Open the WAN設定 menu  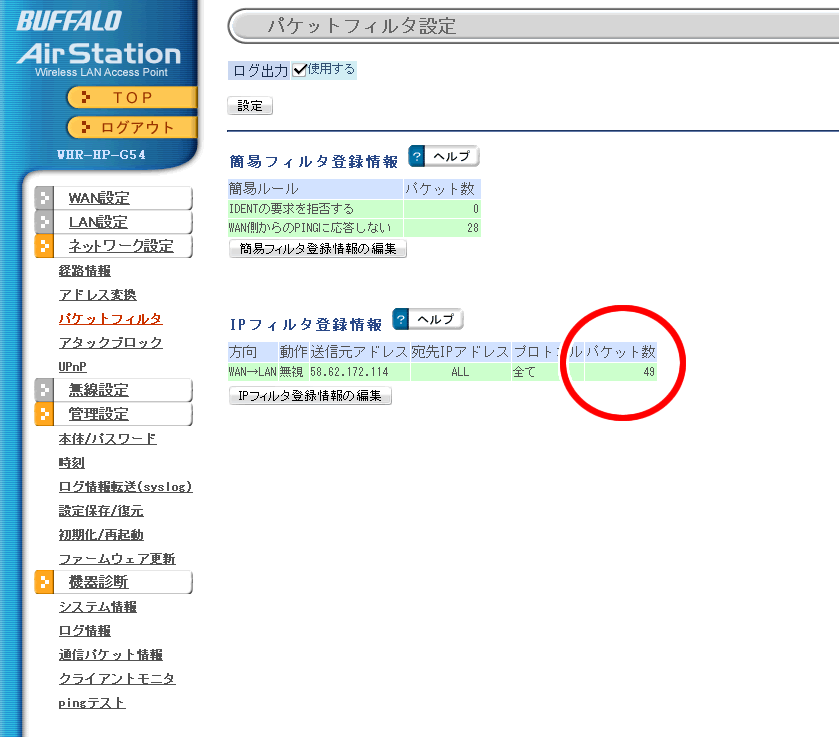99,198
